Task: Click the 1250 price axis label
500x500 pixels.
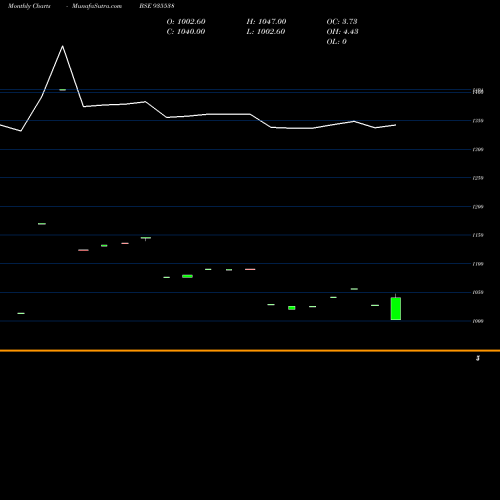Action: [x=478, y=178]
